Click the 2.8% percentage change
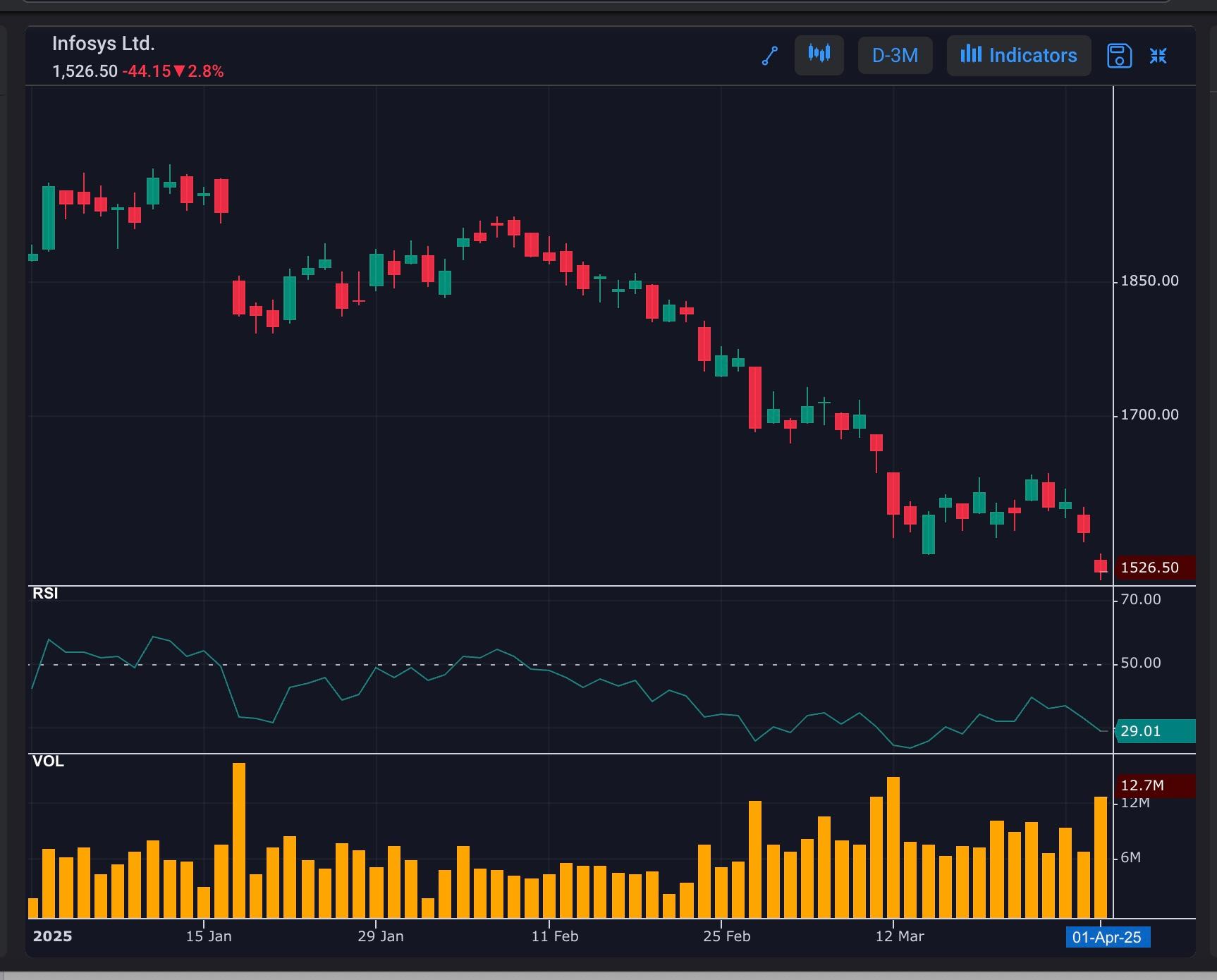1217x980 pixels. pyautogui.click(x=205, y=71)
